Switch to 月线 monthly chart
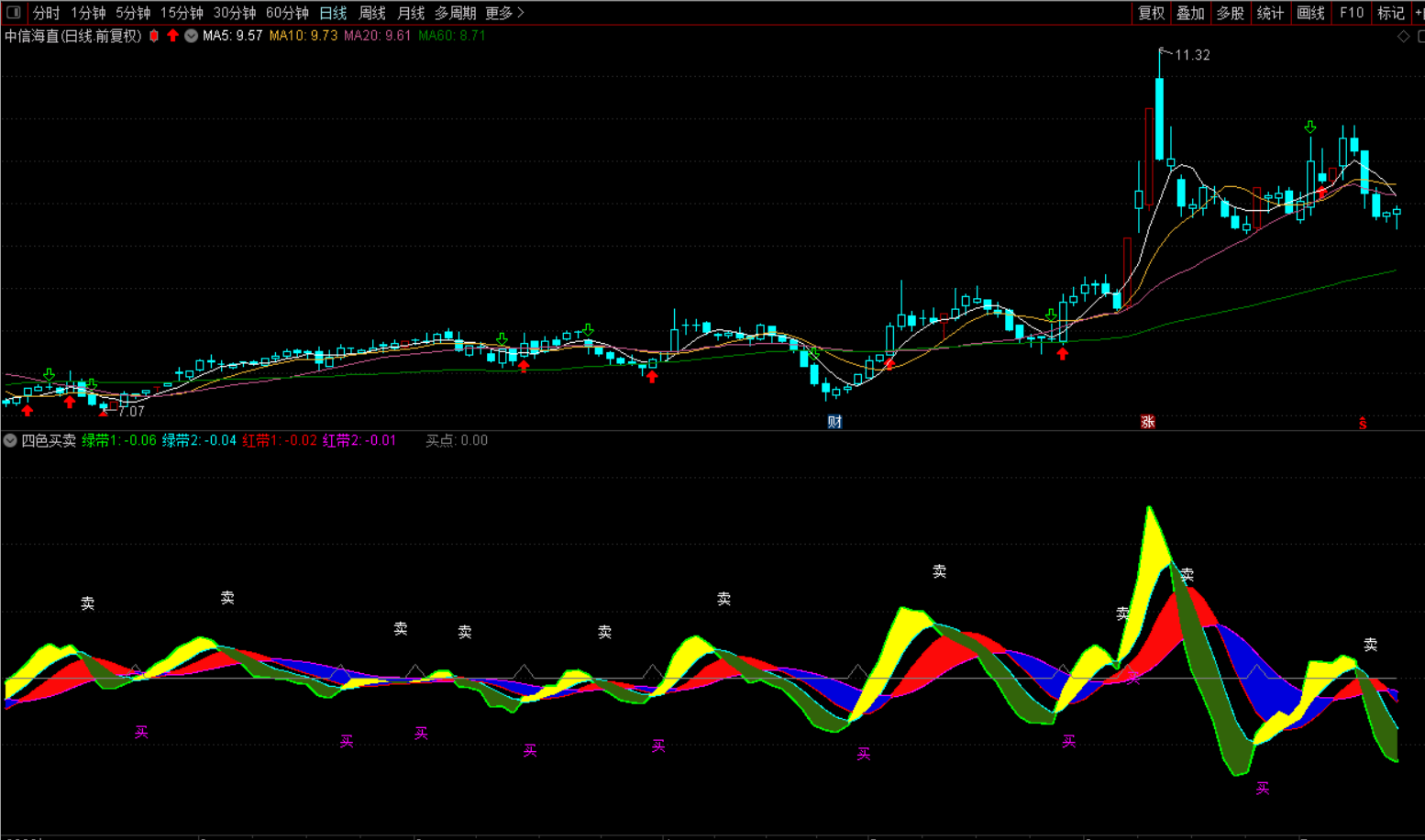The height and width of the screenshot is (840, 1425). coord(411,13)
